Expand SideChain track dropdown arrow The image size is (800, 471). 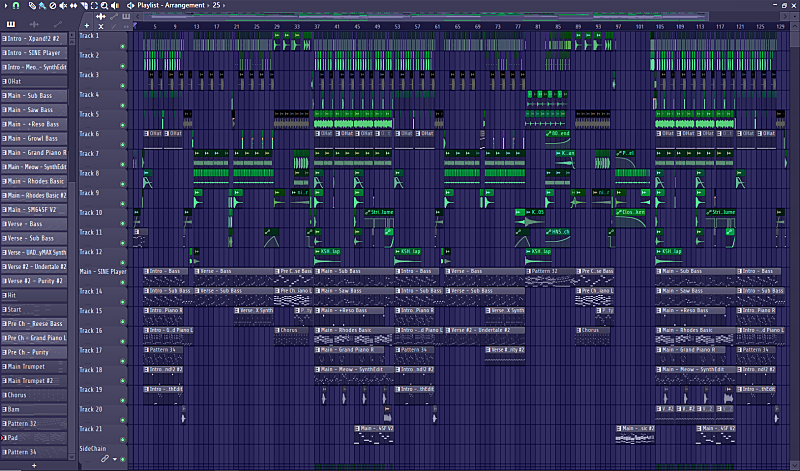pyautogui.click(x=115, y=460)
